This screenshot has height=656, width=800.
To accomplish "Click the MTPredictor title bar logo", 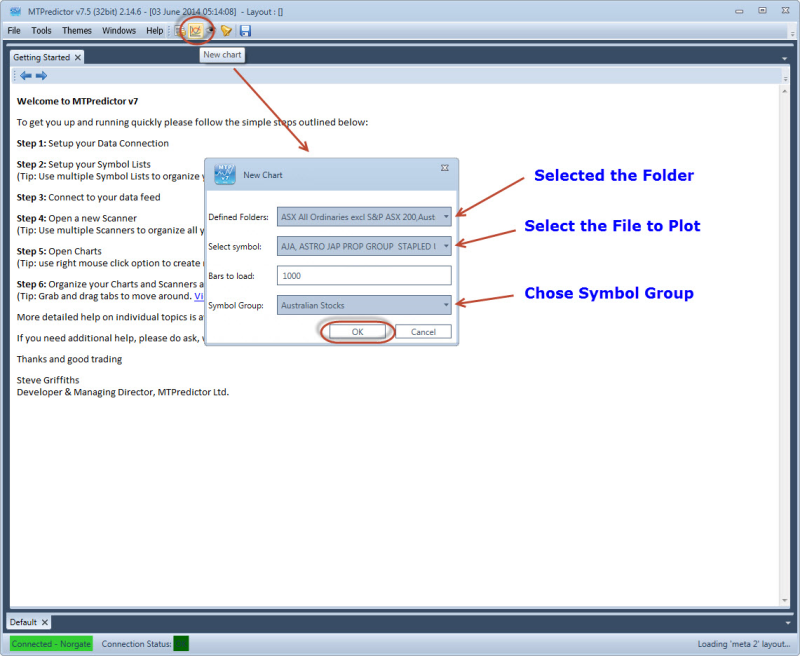I will (x=16, y=11).
